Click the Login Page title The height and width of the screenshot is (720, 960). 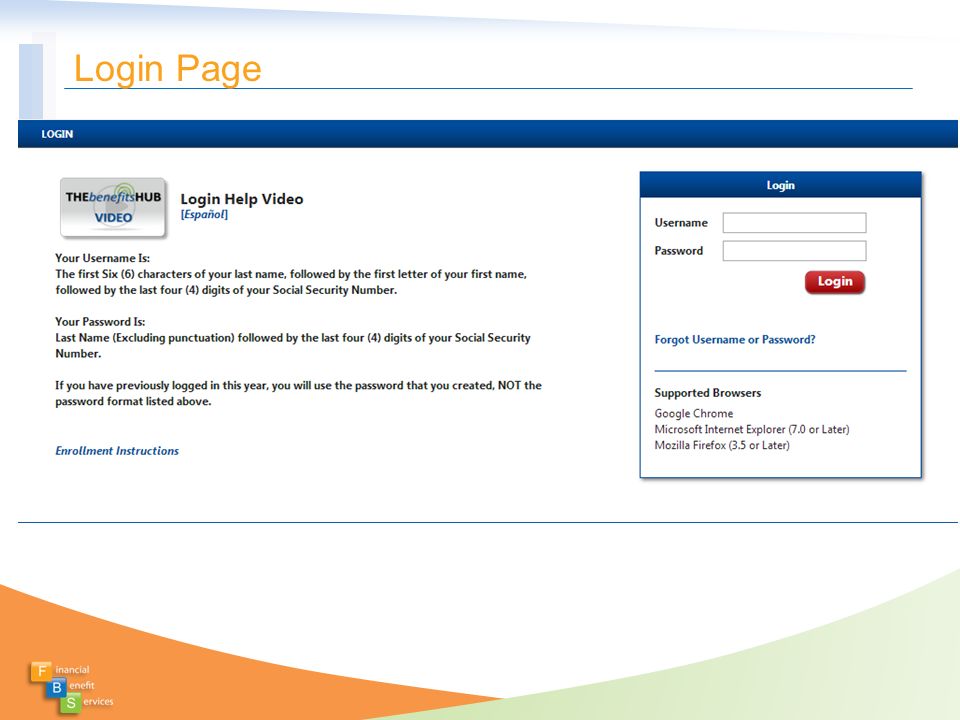coord(167,68)
